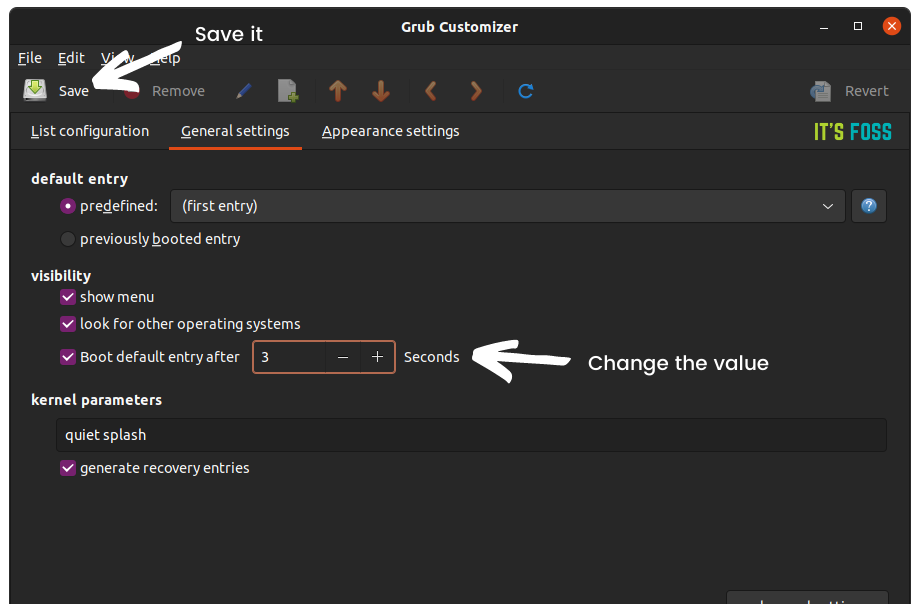920x604 pixels.
Task: Disable generate recovery entries checkbox
Action: tap(68, 468)
